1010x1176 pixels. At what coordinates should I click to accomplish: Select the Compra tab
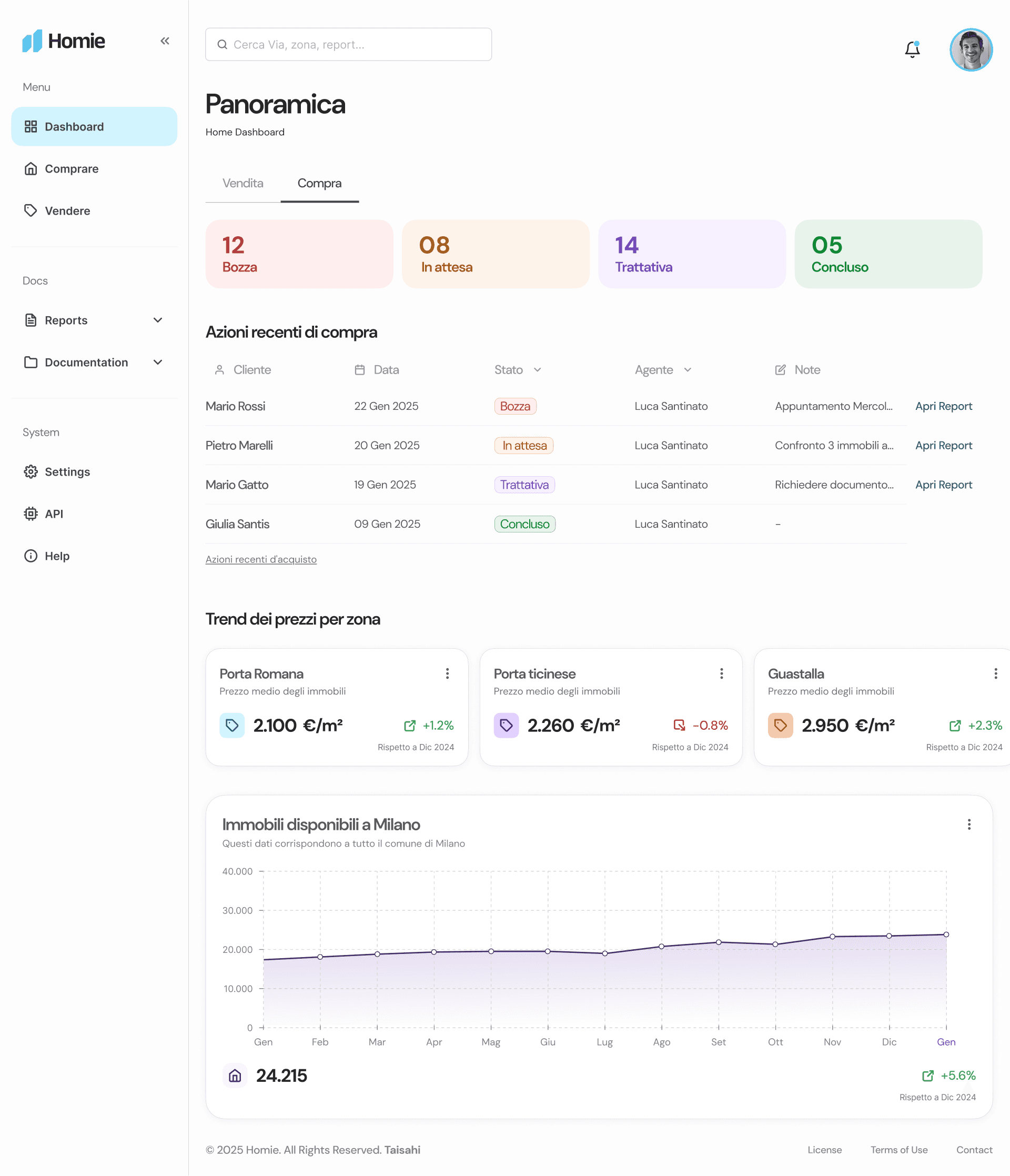tap(319, 183)
